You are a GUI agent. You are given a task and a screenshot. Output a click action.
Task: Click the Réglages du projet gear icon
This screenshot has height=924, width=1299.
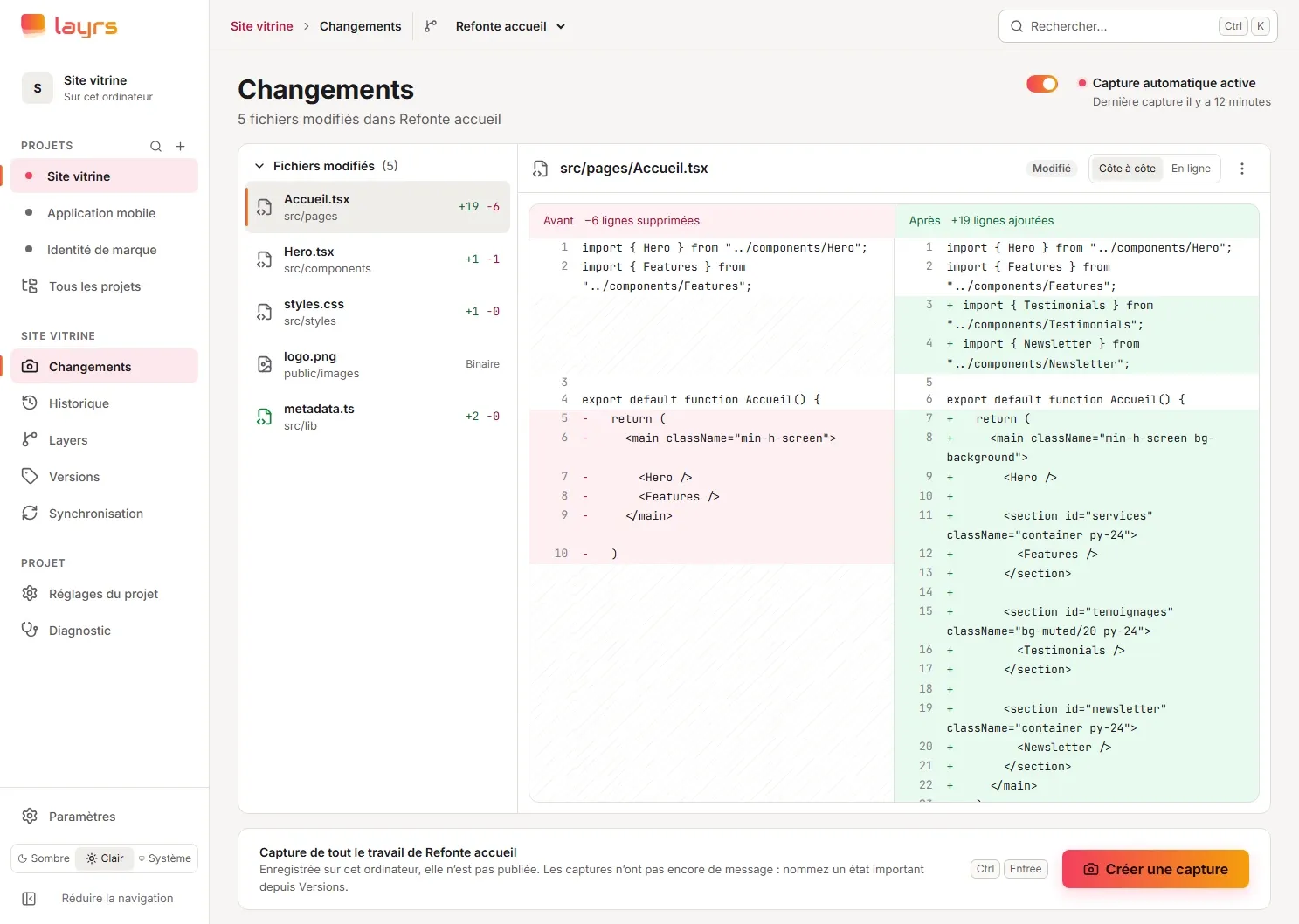[30, 593]
